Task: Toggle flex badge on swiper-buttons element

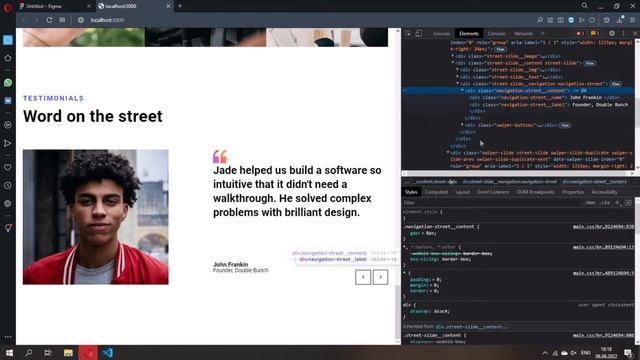Action: (565, 125)
